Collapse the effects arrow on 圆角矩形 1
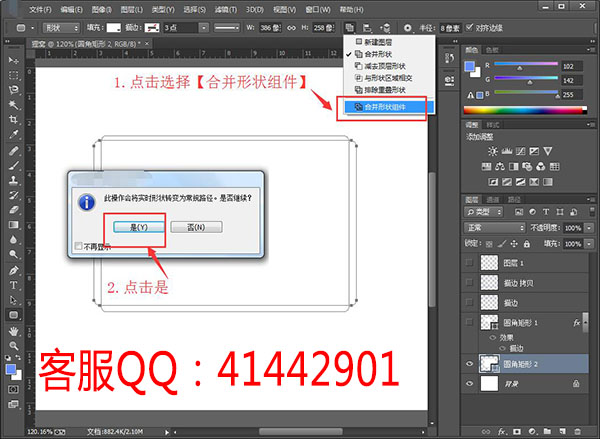 [x=585, y=323]
